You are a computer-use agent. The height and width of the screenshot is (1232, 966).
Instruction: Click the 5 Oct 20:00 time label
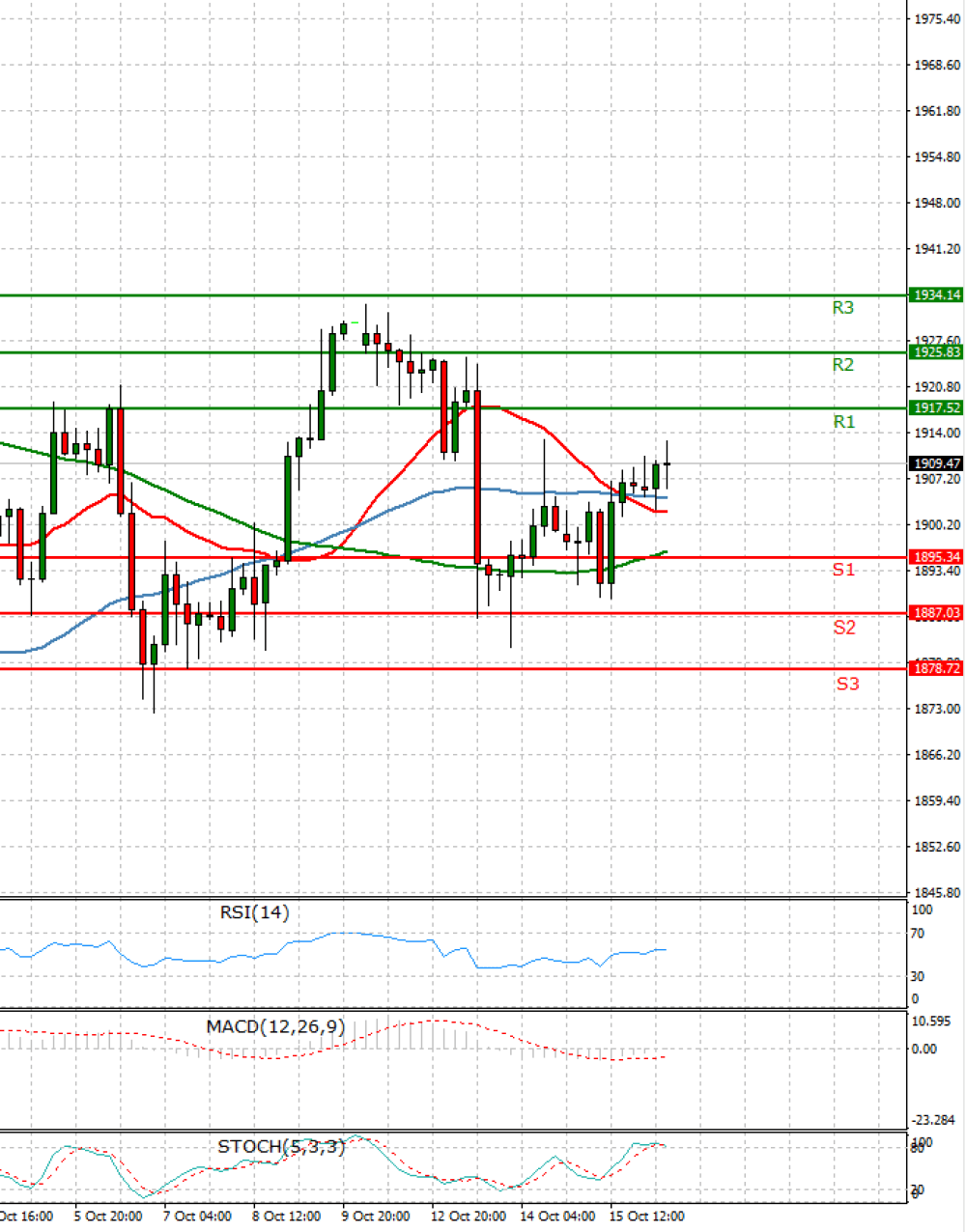108,1217
